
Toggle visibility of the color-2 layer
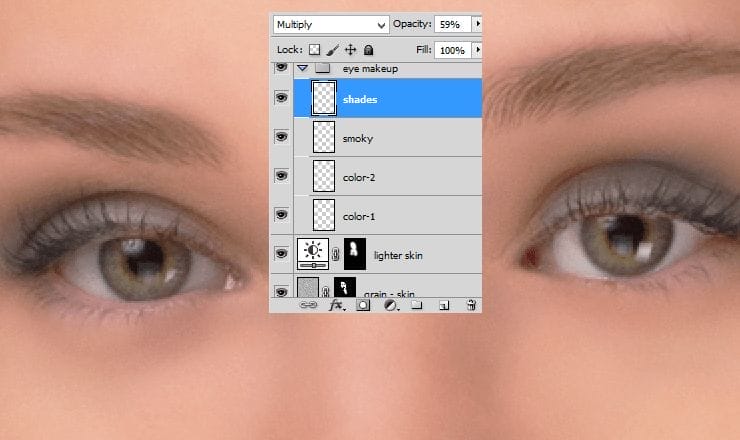[281, 176]
